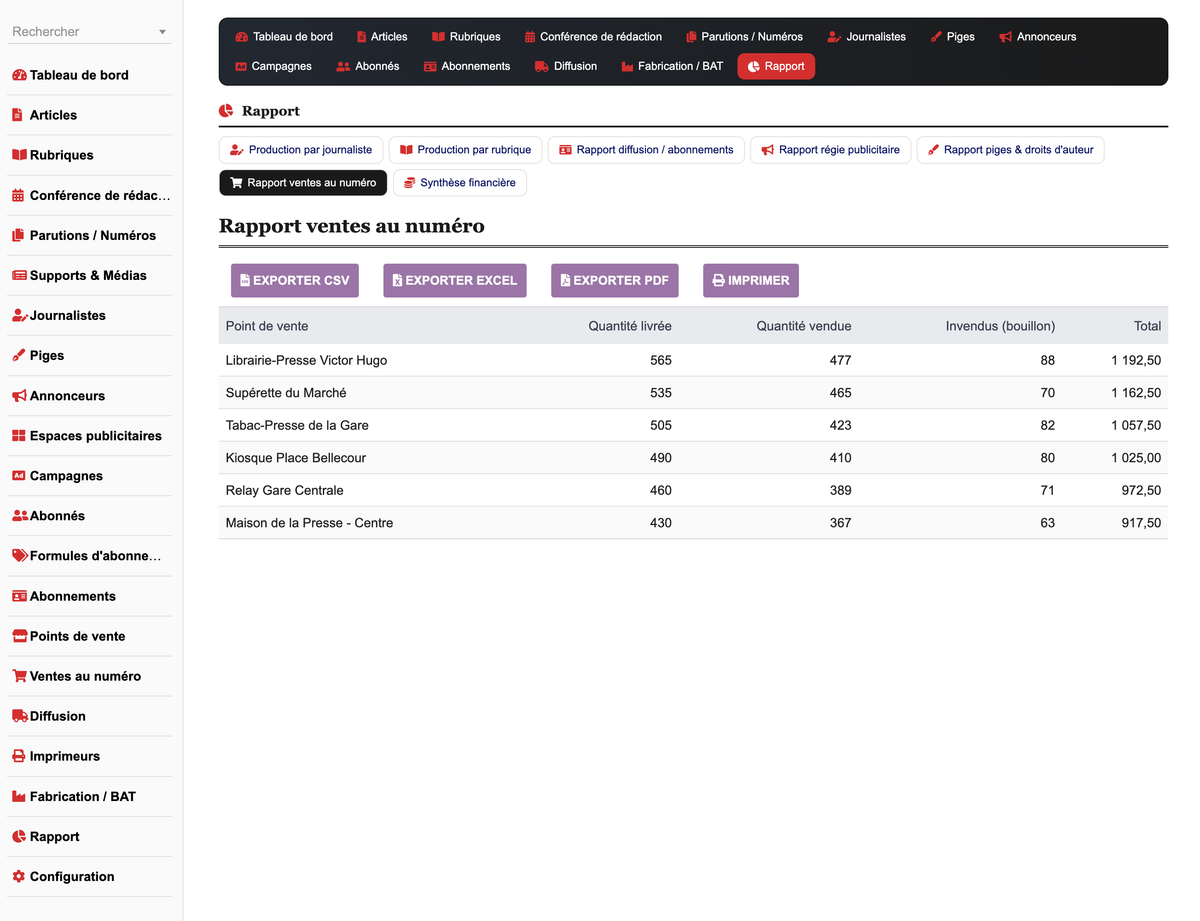1200x921 pixels.
Task: Click the Excel file icon on export button
Action: [397, 281]
